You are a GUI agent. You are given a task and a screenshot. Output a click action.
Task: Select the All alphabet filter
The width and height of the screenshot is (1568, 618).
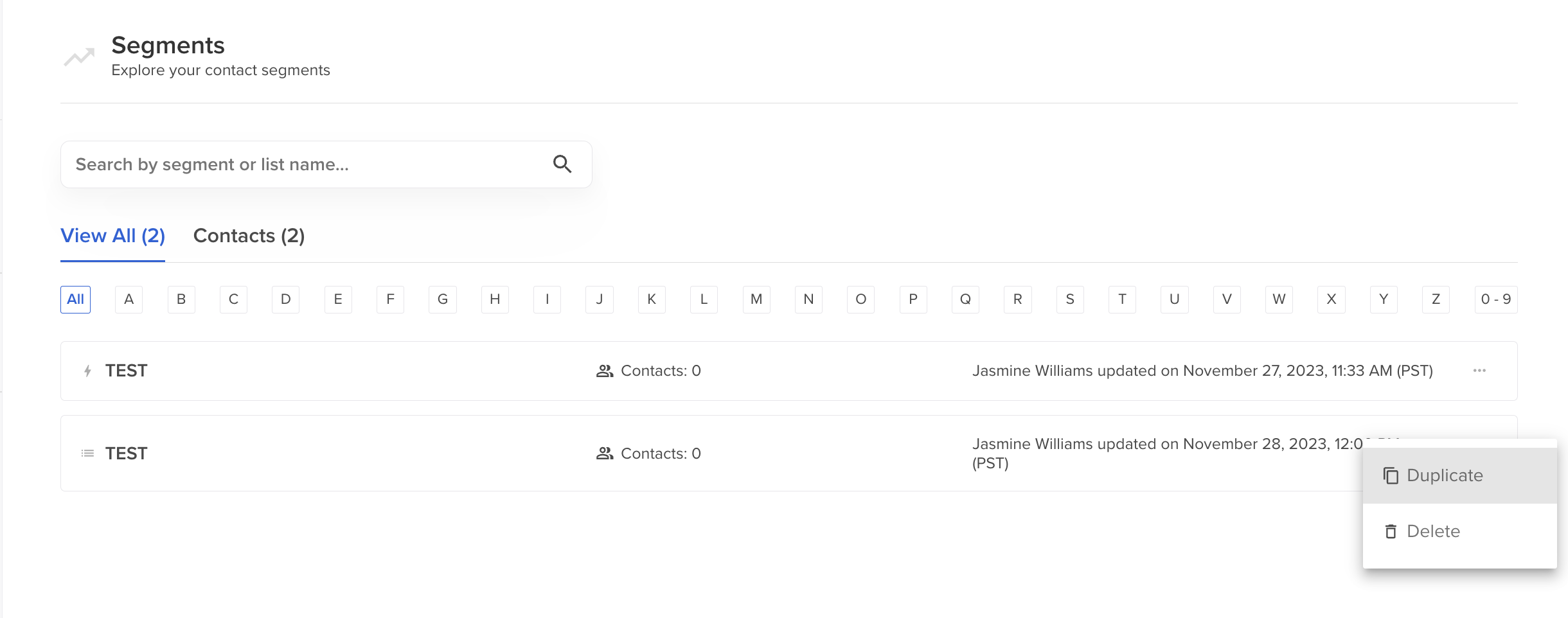point(75,299)
